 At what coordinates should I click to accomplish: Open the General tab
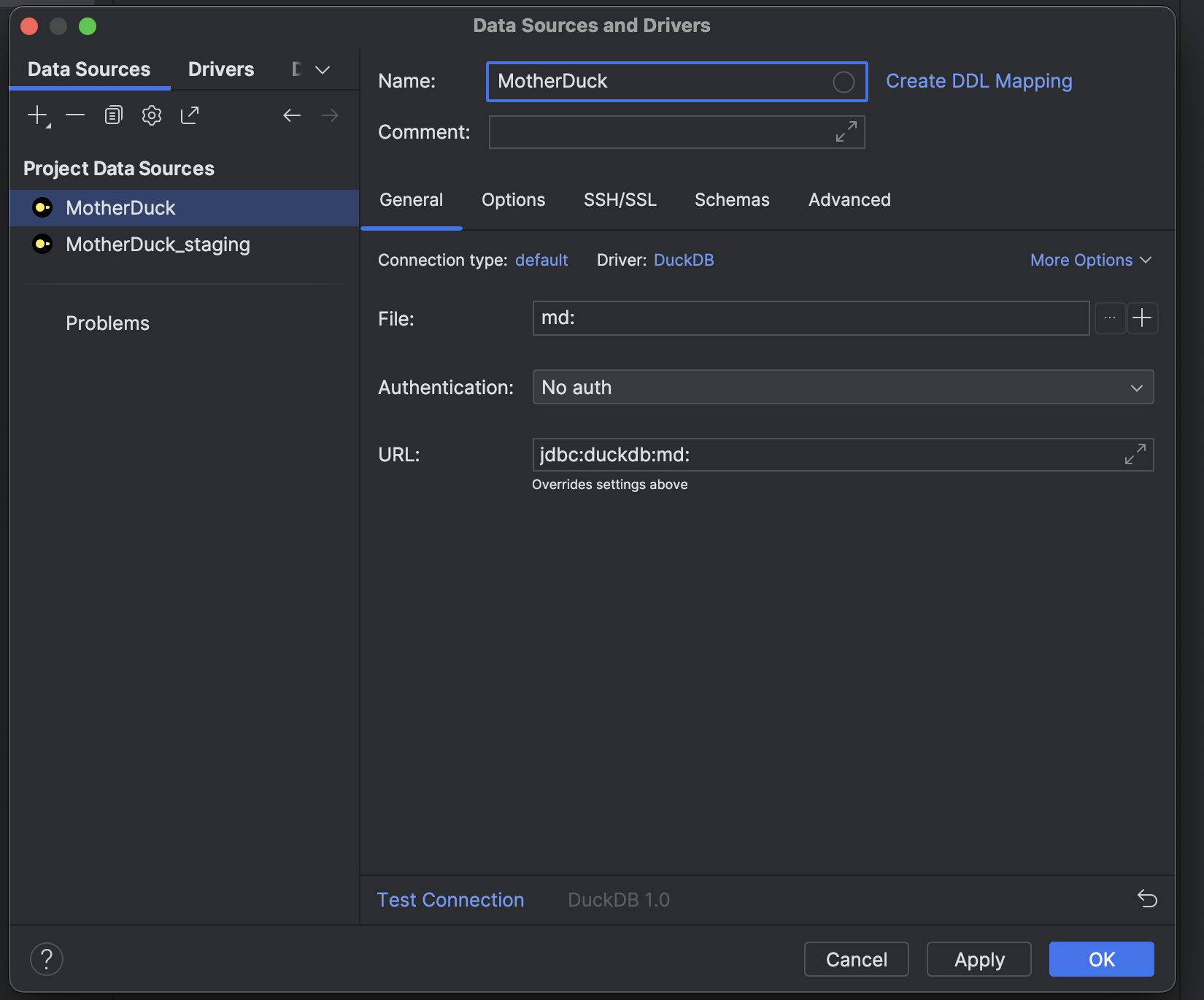coord(412,200)
